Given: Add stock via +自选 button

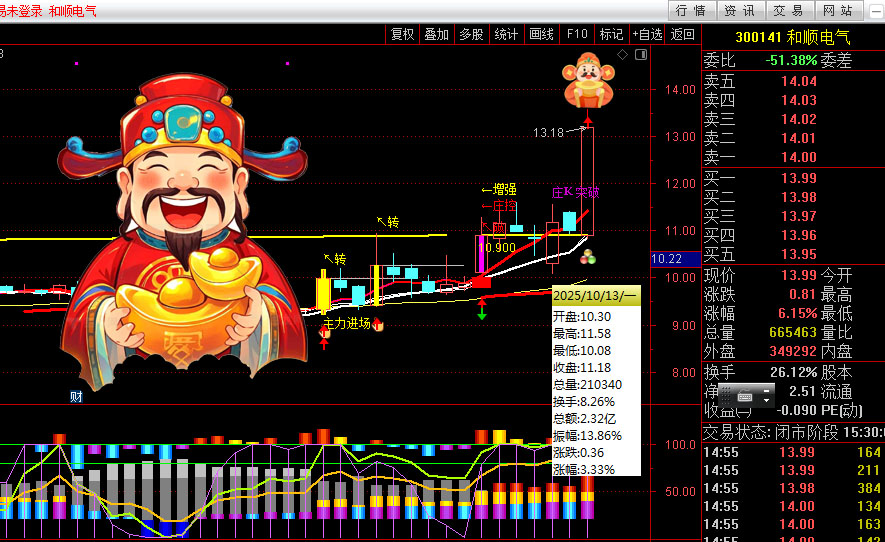Looking at the screenshot, I should [647, 34].
